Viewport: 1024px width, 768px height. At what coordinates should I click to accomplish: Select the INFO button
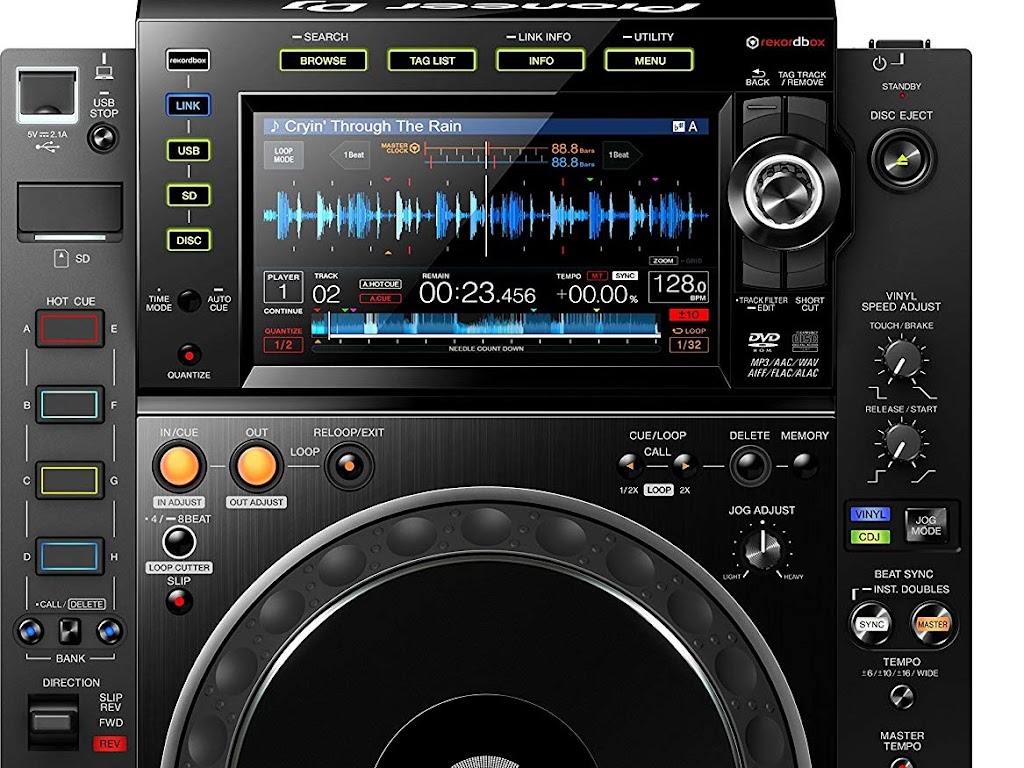coord(541,61)
